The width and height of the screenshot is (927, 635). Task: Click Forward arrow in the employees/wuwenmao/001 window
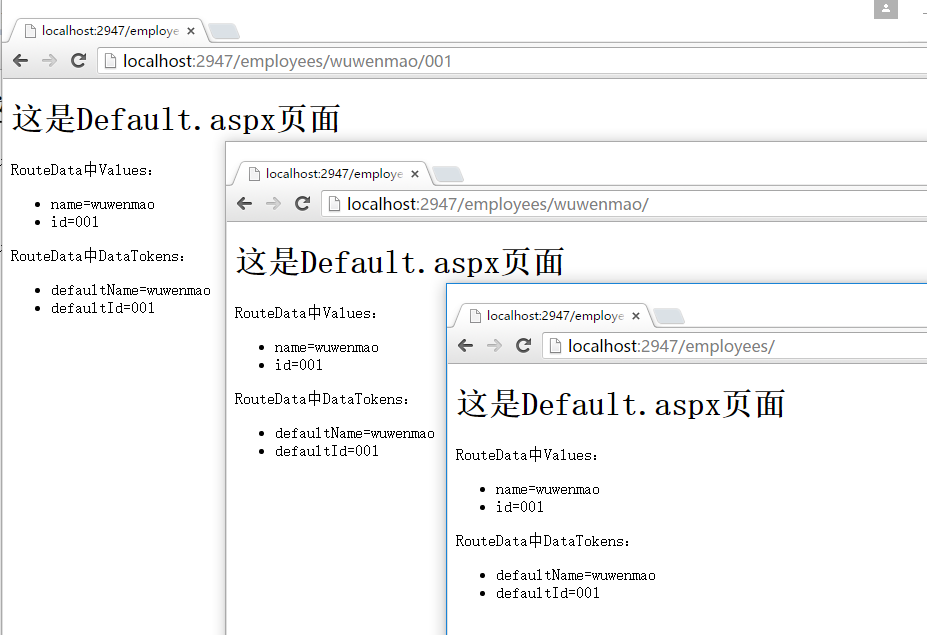click(x=50, y=60)
